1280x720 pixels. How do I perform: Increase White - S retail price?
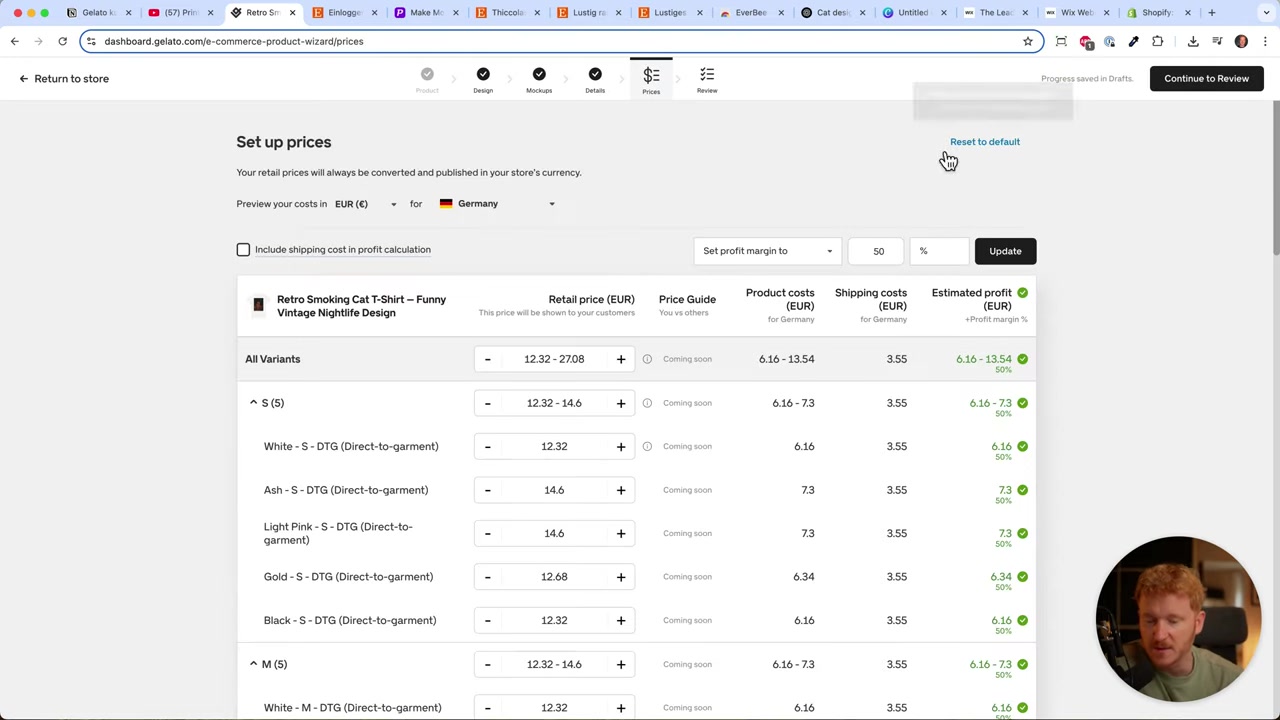coord(621,446)
